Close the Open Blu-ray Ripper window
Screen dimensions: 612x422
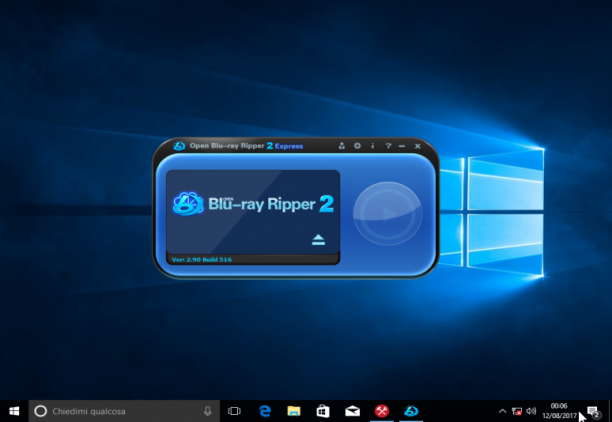(x=418, y=146)
